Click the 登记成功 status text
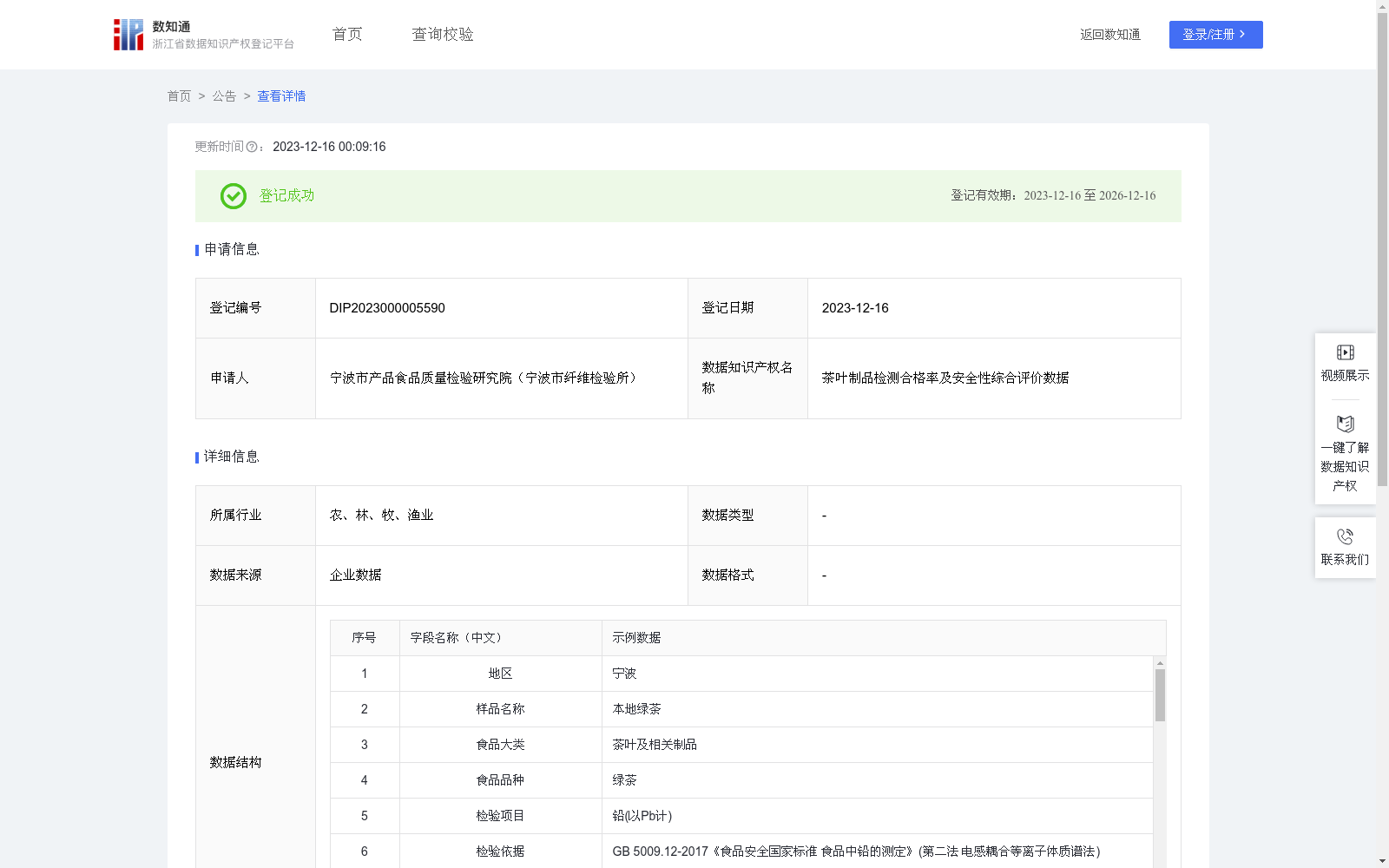1389x868 pixels. (x=286, y=196)
